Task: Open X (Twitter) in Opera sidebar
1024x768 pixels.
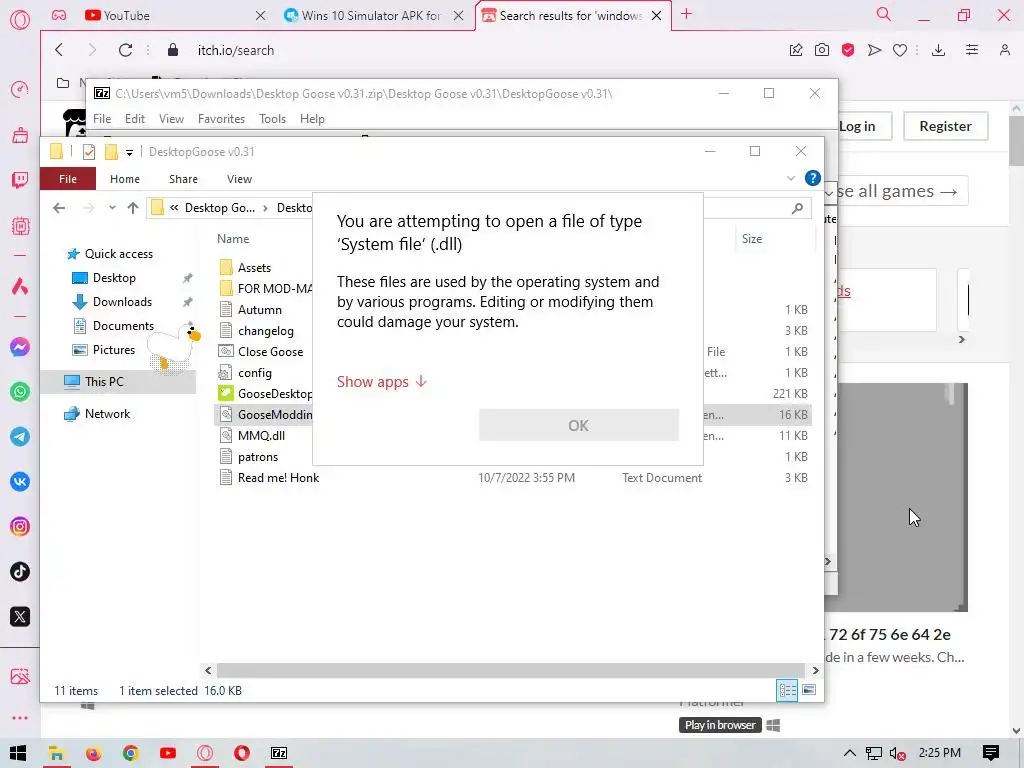Action: pyautogui.click(x=20, y=617)
